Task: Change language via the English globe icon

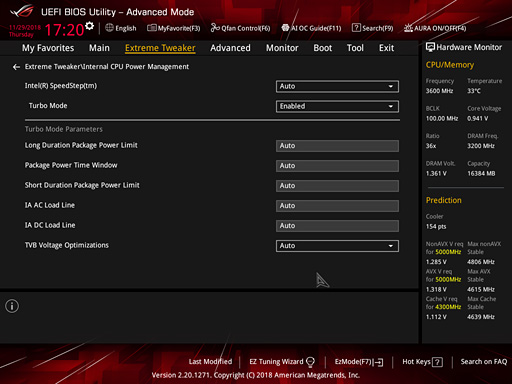Action: pos(109,28)
